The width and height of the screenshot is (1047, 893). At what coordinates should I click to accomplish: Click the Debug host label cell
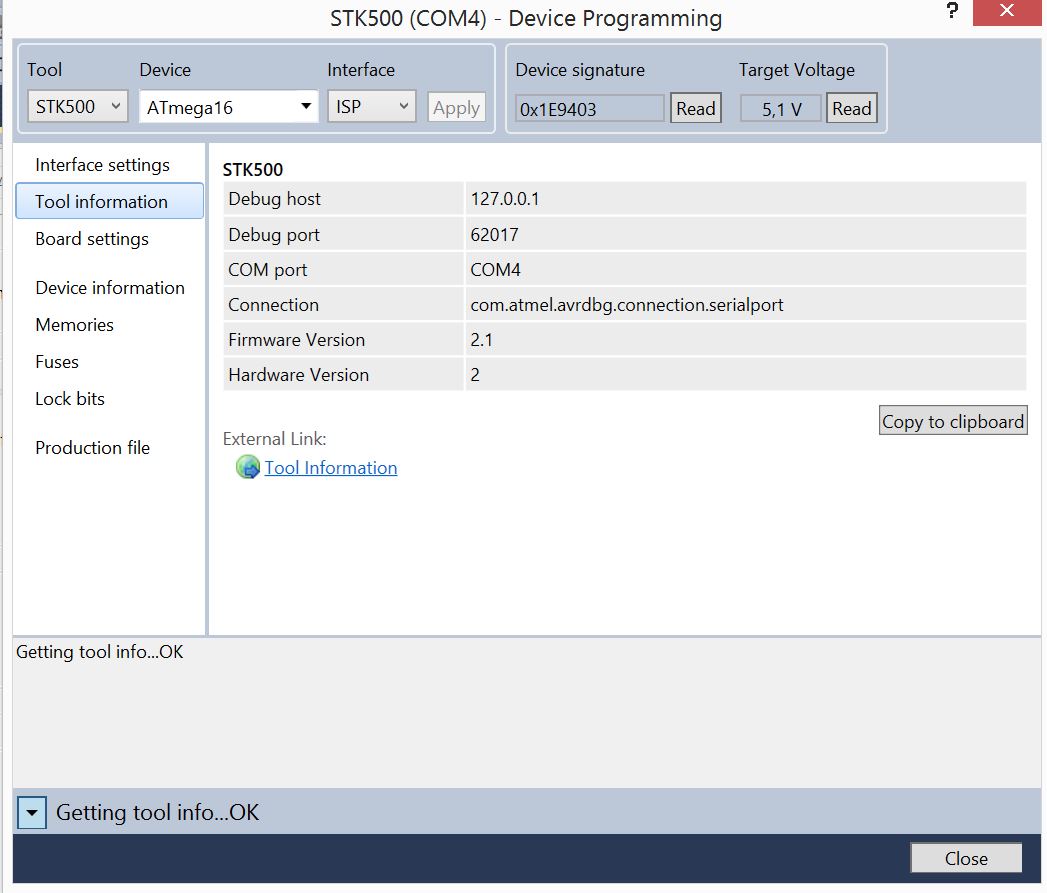pos(343,198)
